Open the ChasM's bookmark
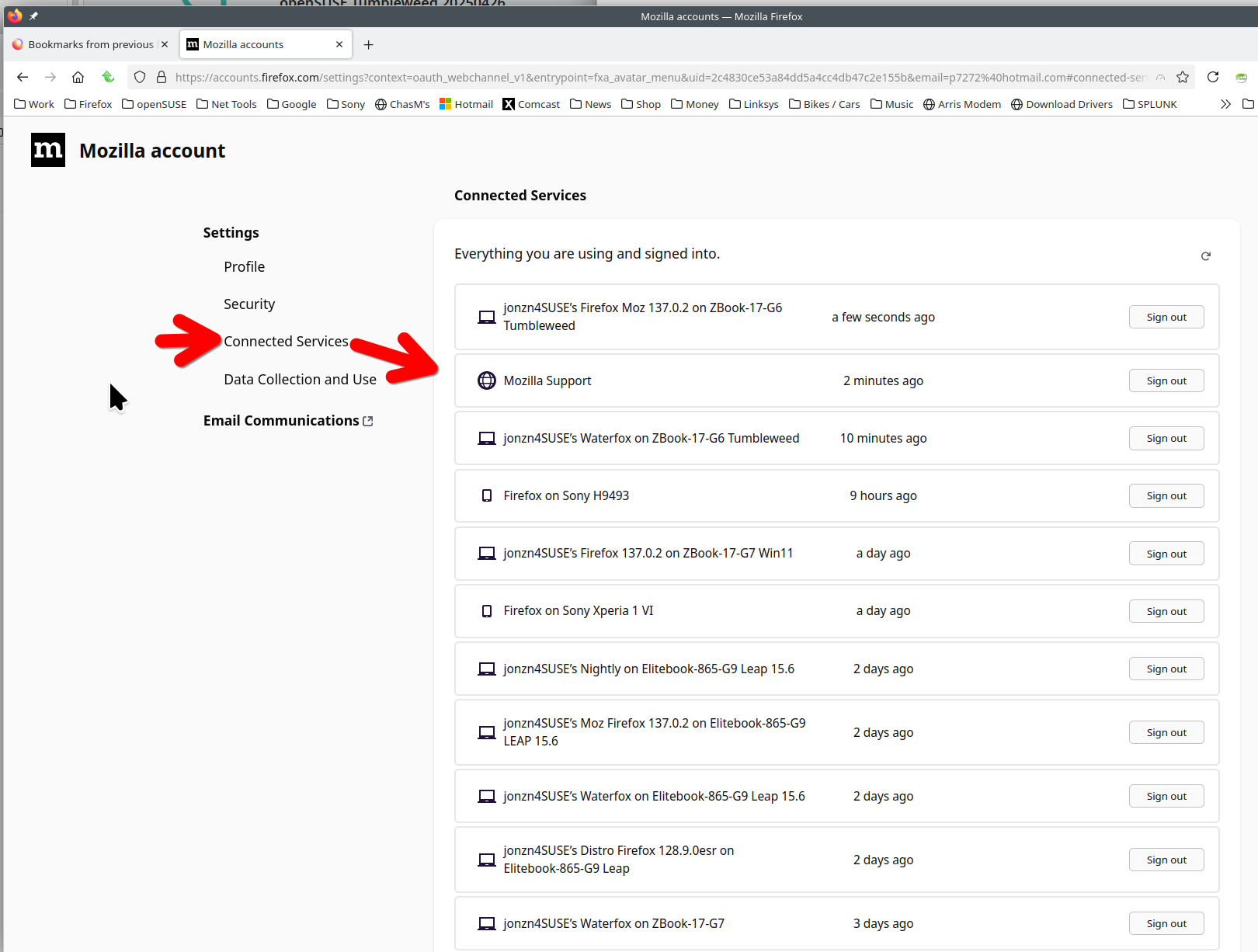1258x952 pixels. pyautogui.click(x=402, y=104)
